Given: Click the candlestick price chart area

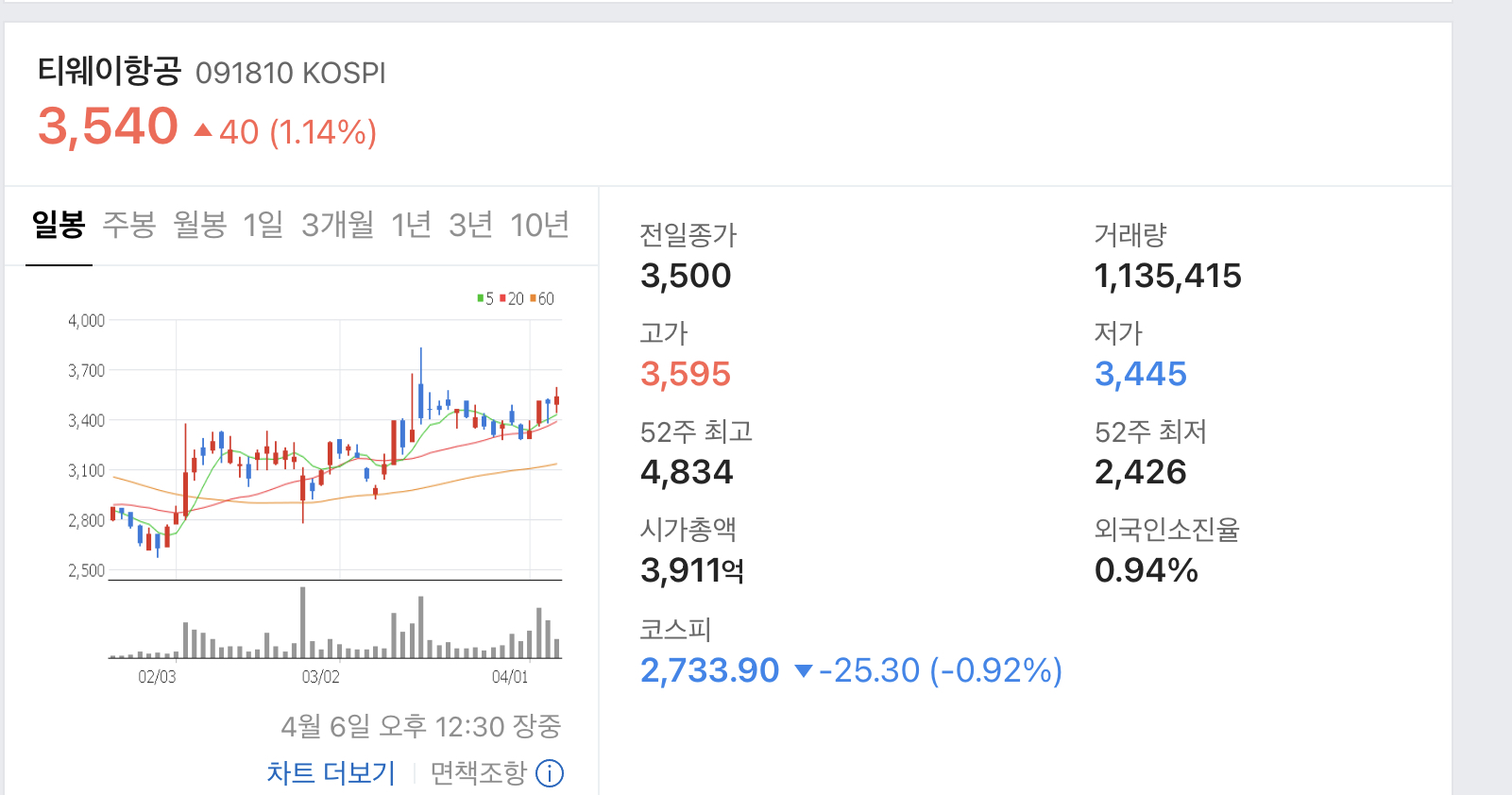Looking at the screenshot, I should coord(335,448).
